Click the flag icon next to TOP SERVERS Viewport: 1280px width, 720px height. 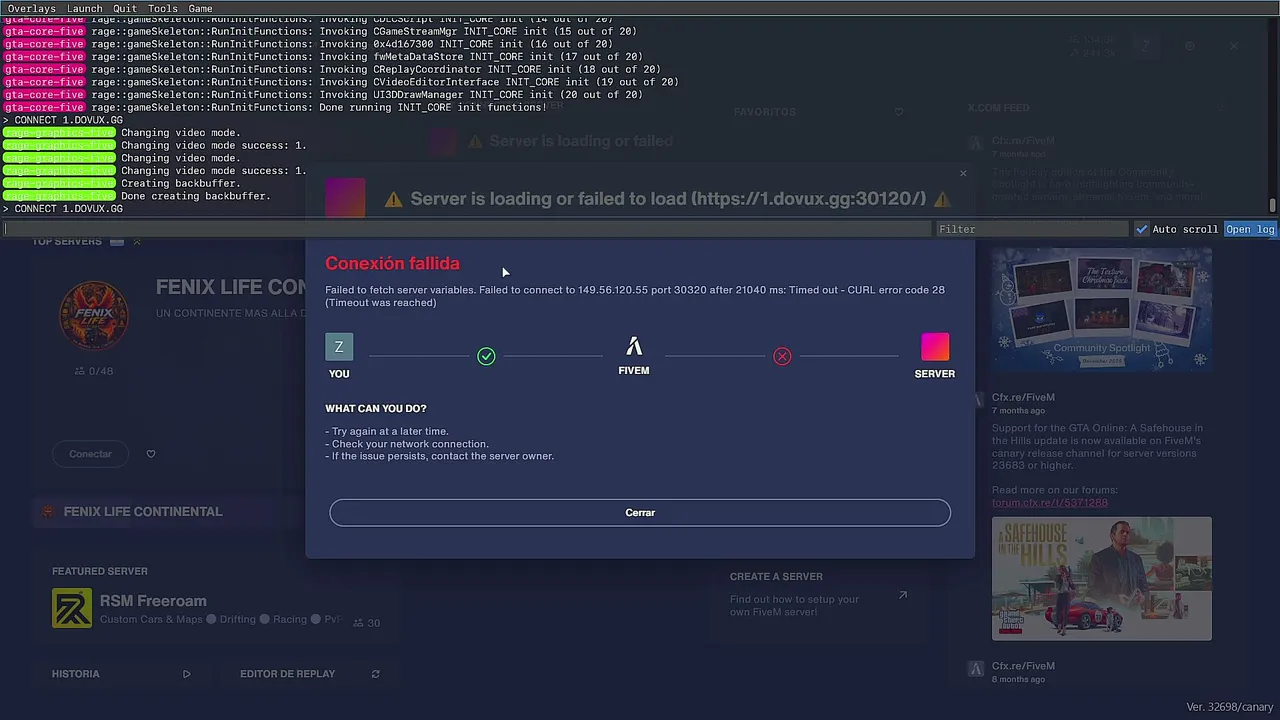[117, 242]
